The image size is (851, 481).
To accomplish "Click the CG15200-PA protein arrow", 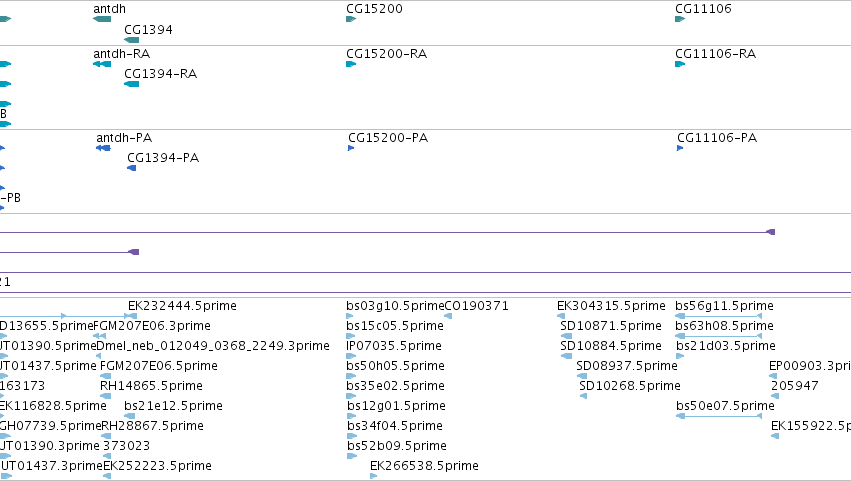I will [351, 148].
